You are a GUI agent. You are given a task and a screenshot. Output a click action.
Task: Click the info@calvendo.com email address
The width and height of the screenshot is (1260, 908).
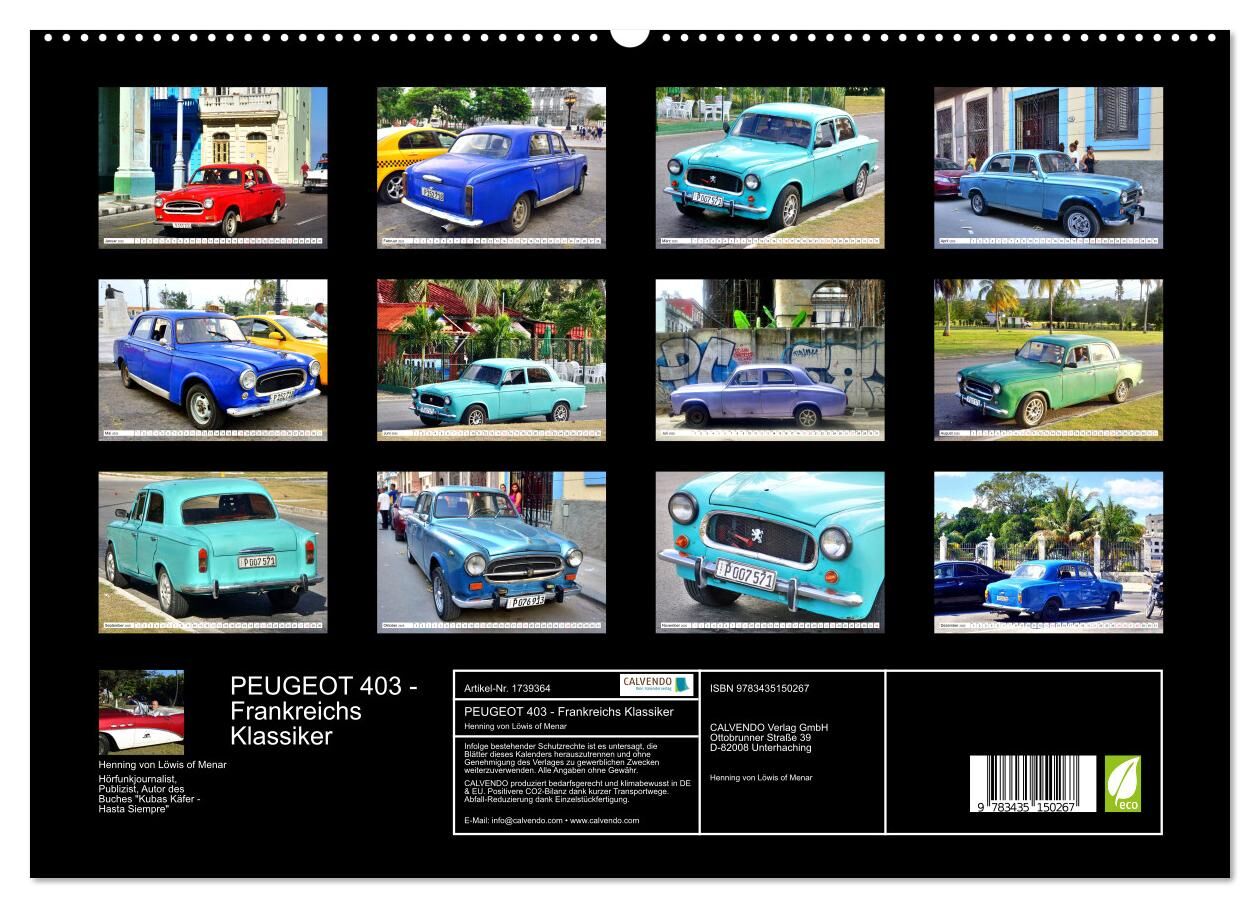point(505,820)
